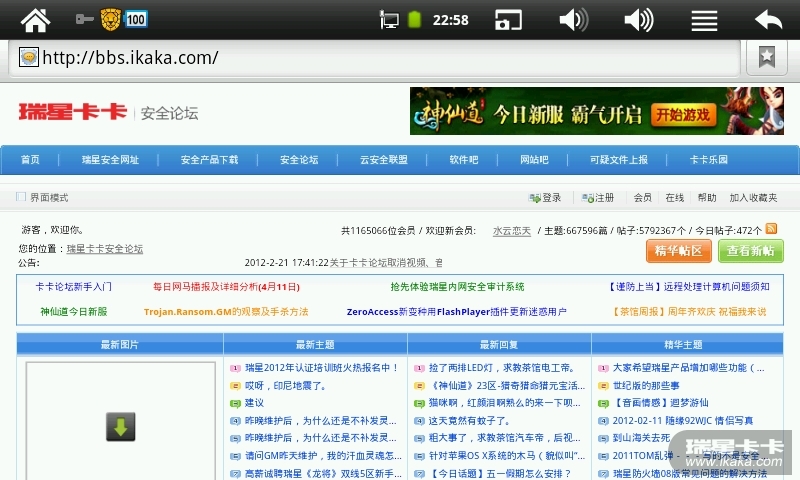Open topic 建议
This screenshot has width=800, height=480.
pos(254,403)
